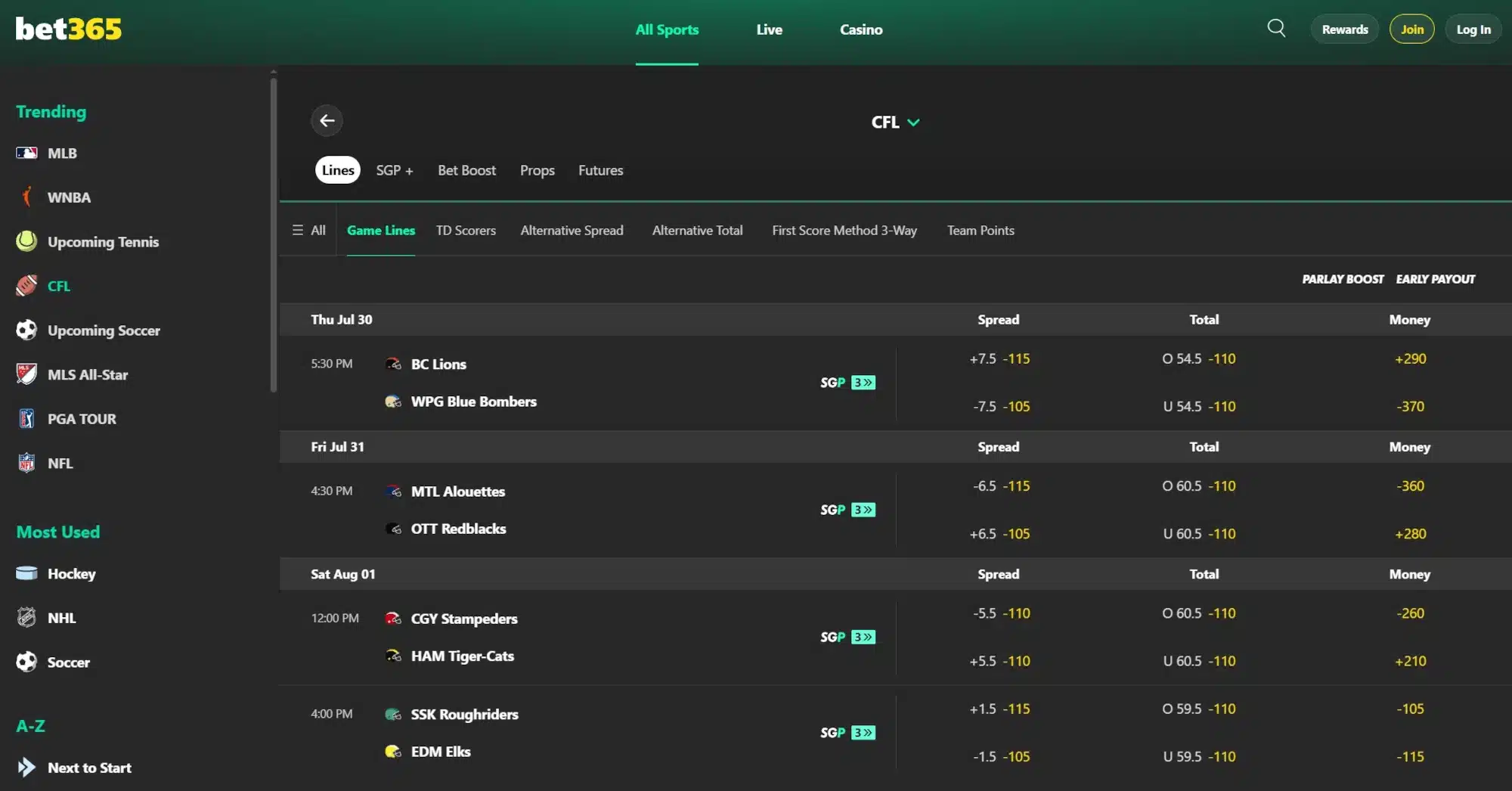1512x791 pixels.
Task: Click the CFL football icon in sidebar
Action: pyautogui.click(x=26, y=285)
